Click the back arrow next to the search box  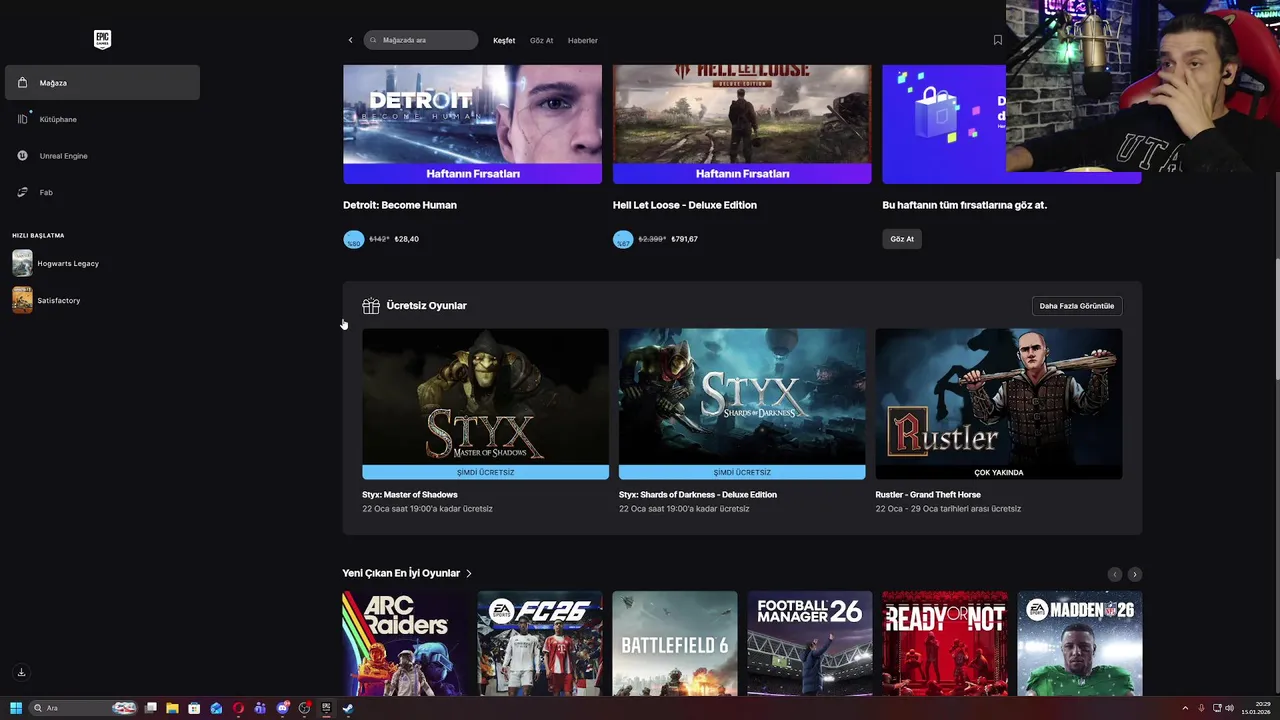click(350, 40)
